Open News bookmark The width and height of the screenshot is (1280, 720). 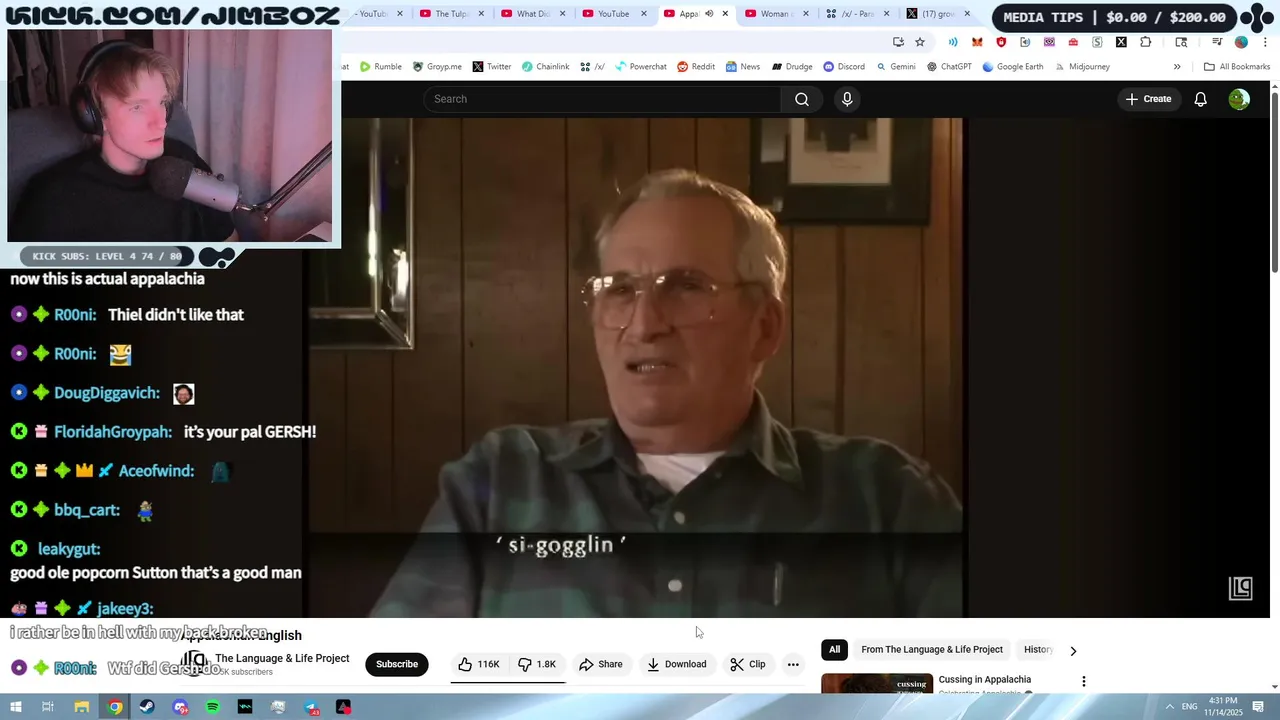pos(743,67)
